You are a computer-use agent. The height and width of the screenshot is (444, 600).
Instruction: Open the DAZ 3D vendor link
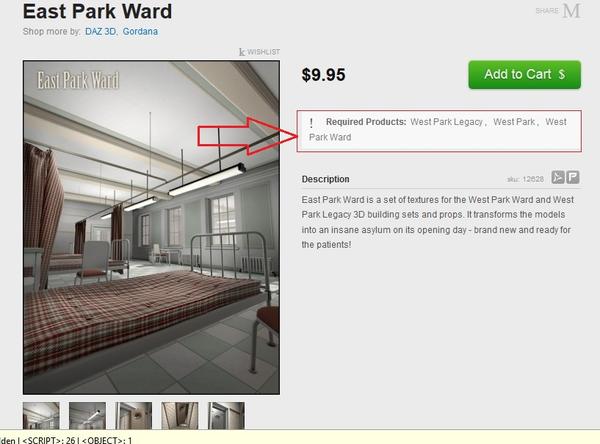(101, 31)
